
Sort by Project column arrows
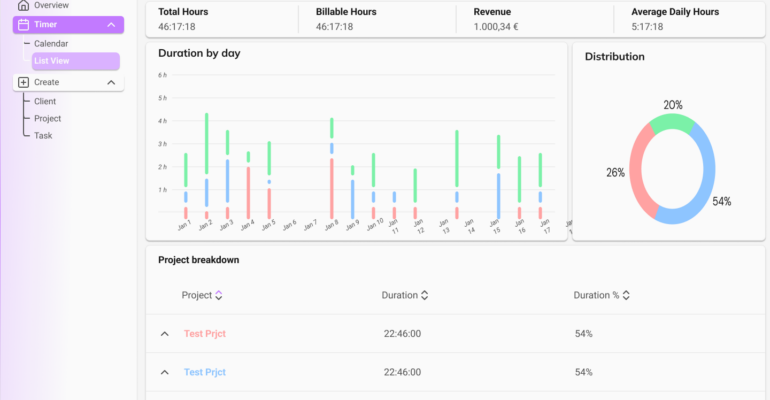219,295
